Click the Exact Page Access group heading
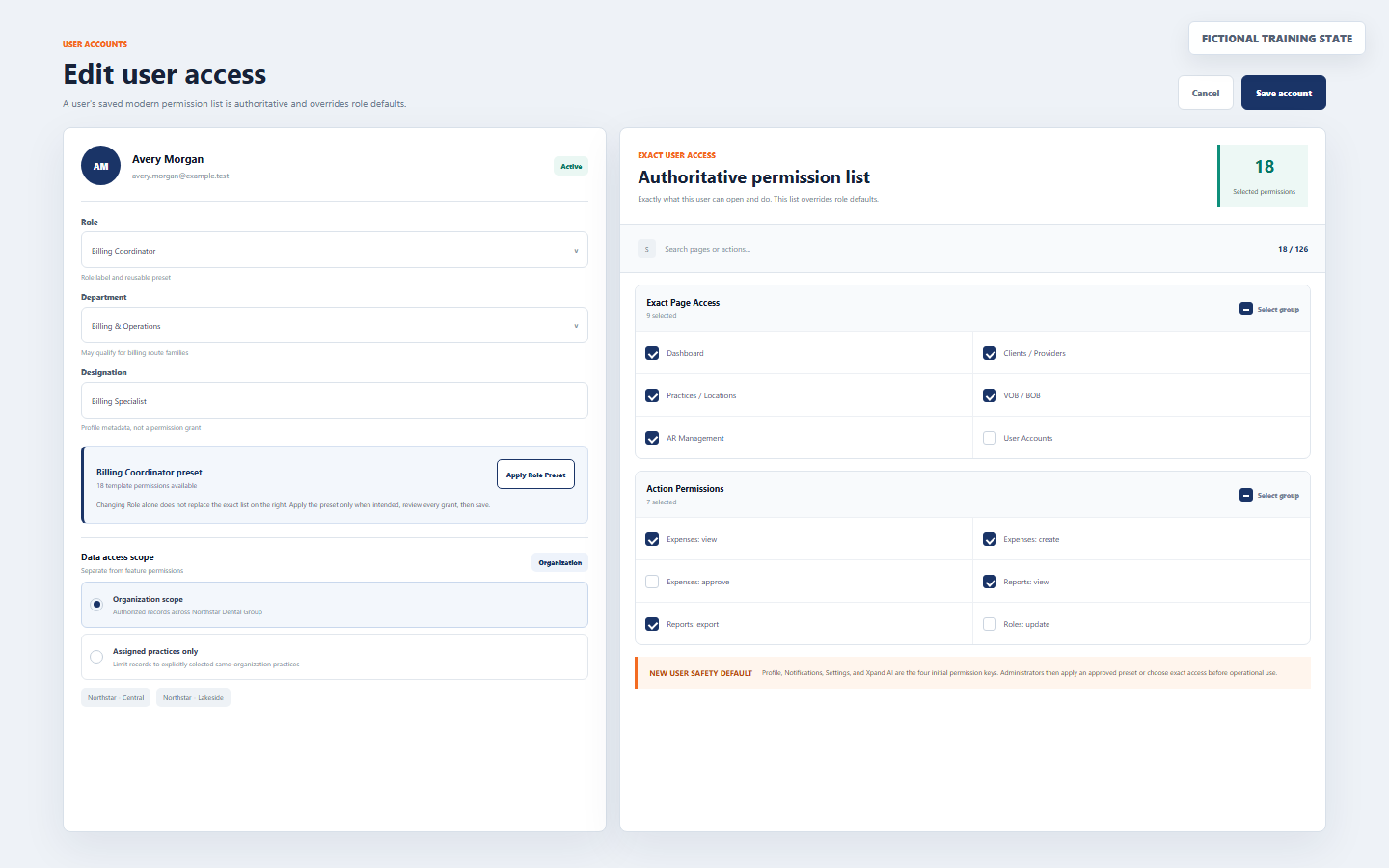The image size is (1389, 868). point(683,303)
